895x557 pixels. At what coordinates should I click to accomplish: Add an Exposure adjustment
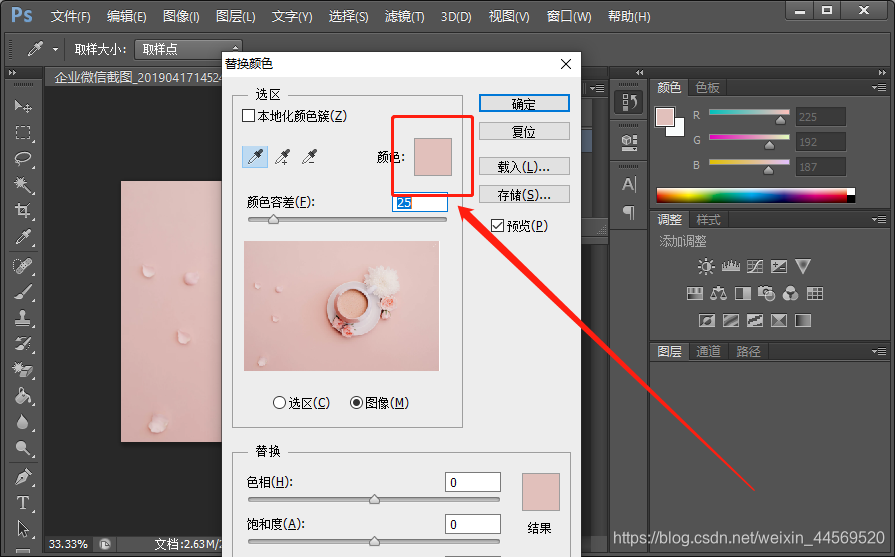point(779,267)
